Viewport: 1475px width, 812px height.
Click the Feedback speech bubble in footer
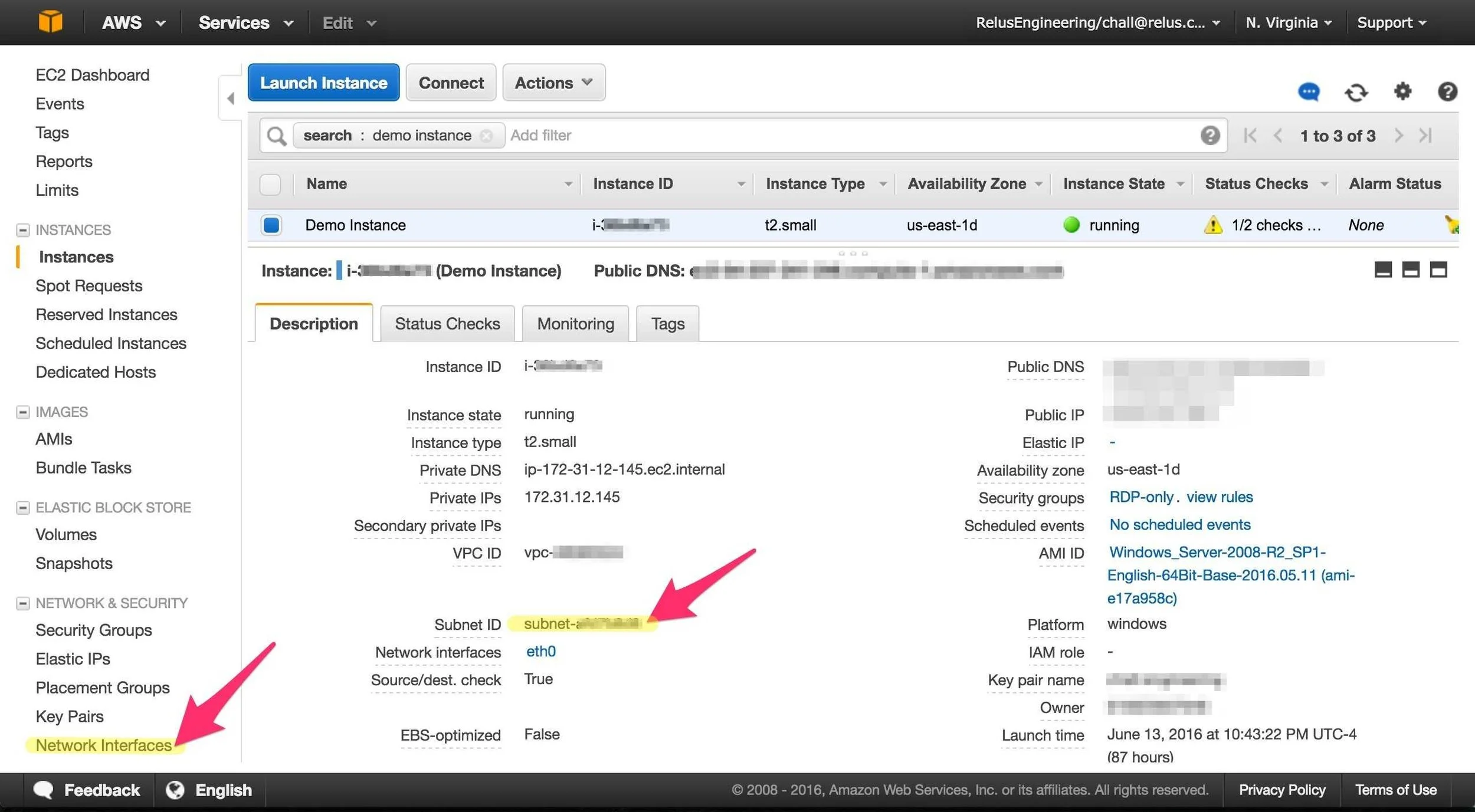pos(43,790)
